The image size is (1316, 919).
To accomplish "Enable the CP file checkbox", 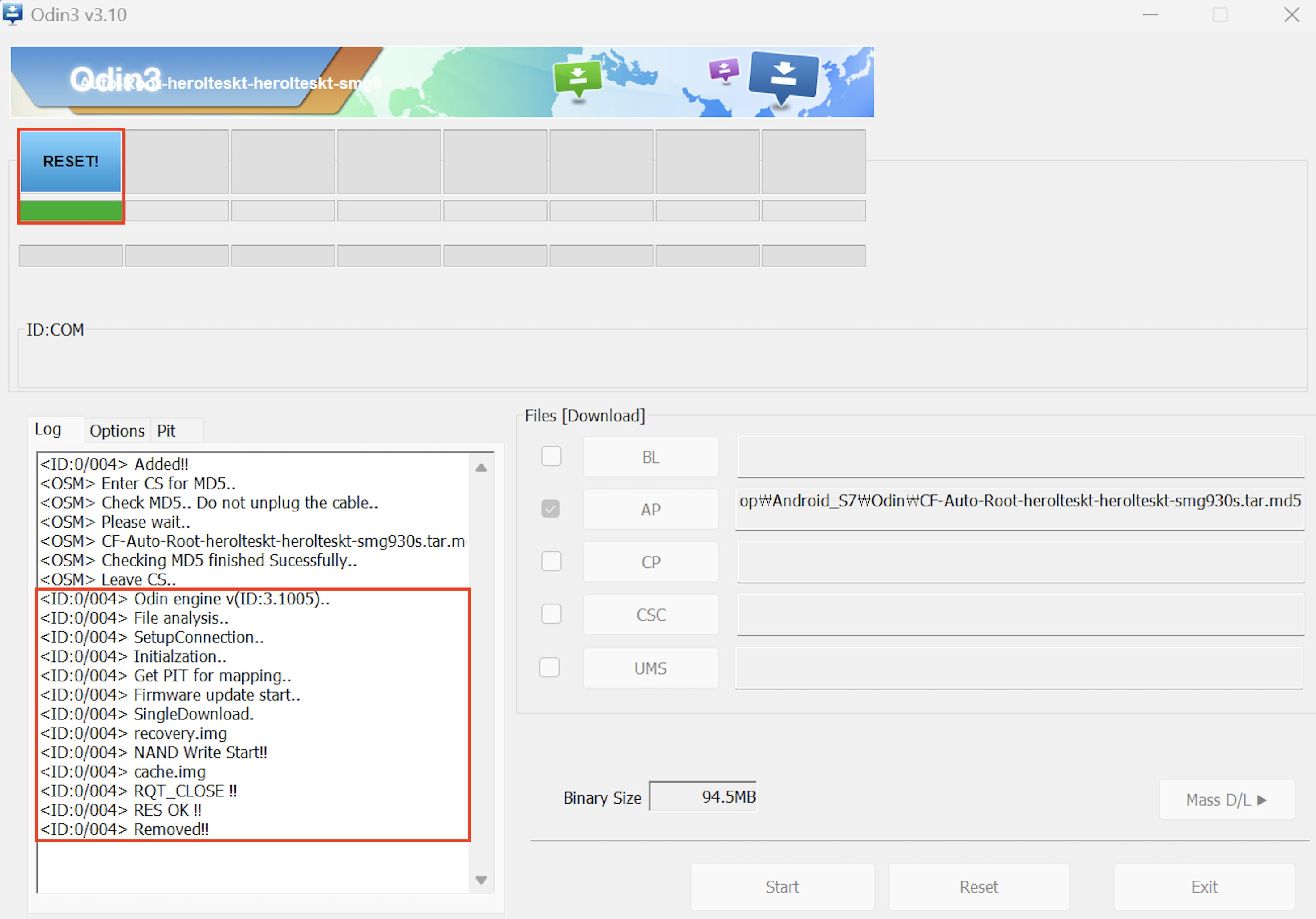I will coord(551,561).
